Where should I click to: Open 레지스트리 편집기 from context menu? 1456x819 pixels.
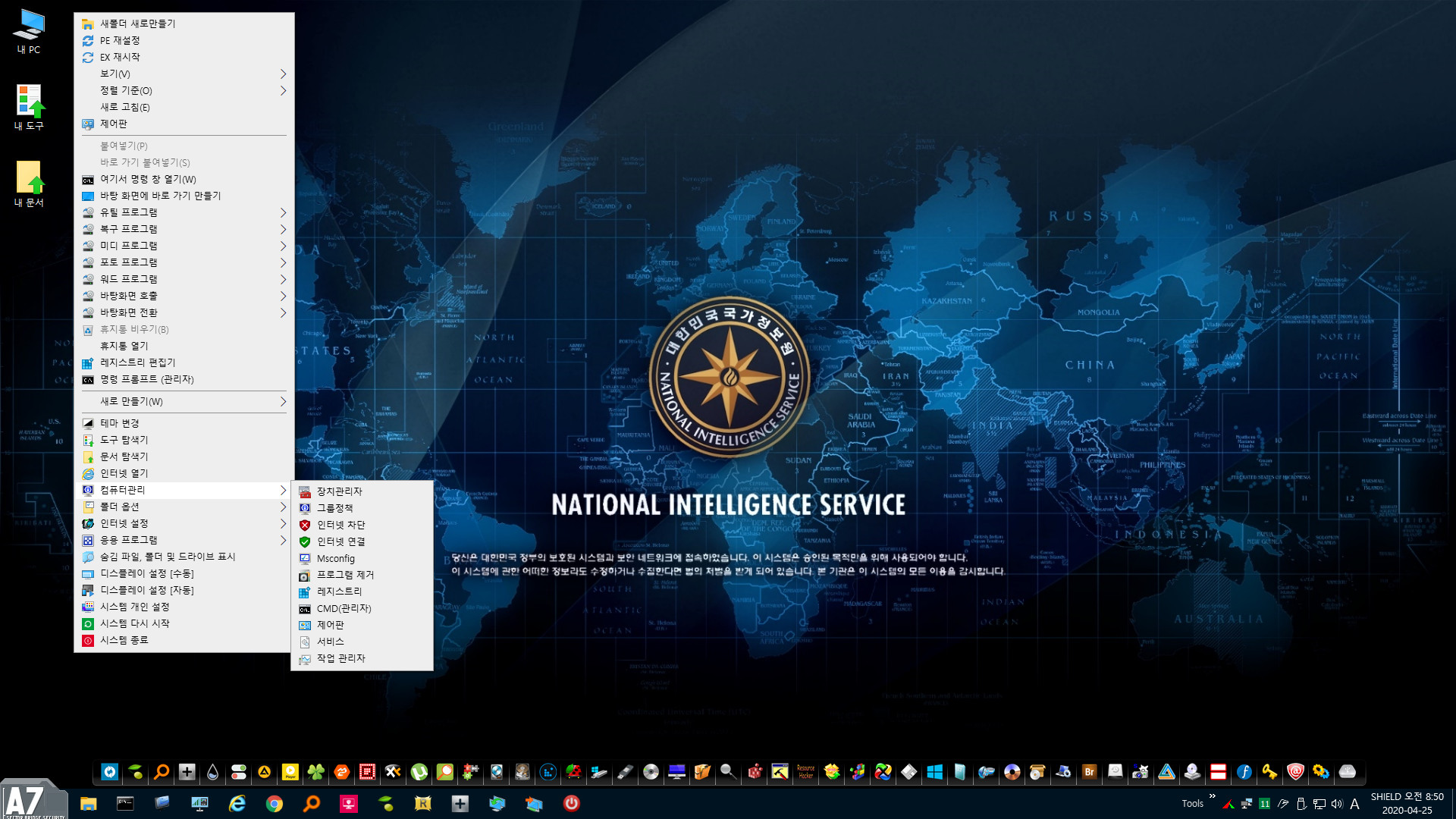click(x=184, y=362)
